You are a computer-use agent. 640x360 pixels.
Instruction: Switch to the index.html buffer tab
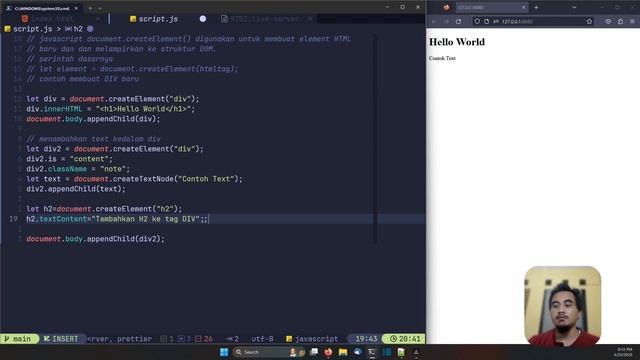52,19
